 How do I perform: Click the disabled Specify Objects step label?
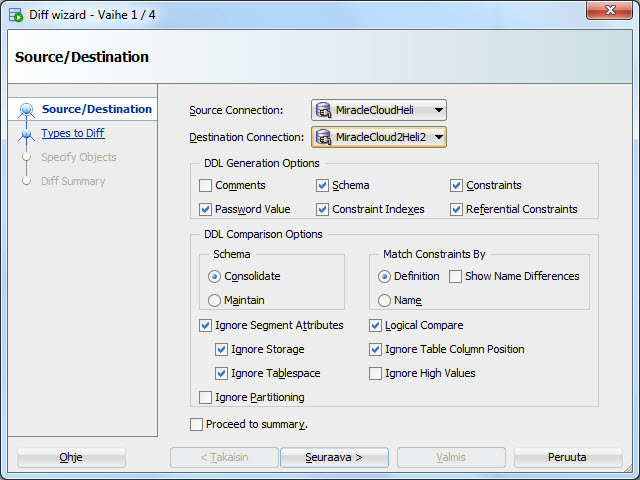point(79,157)
